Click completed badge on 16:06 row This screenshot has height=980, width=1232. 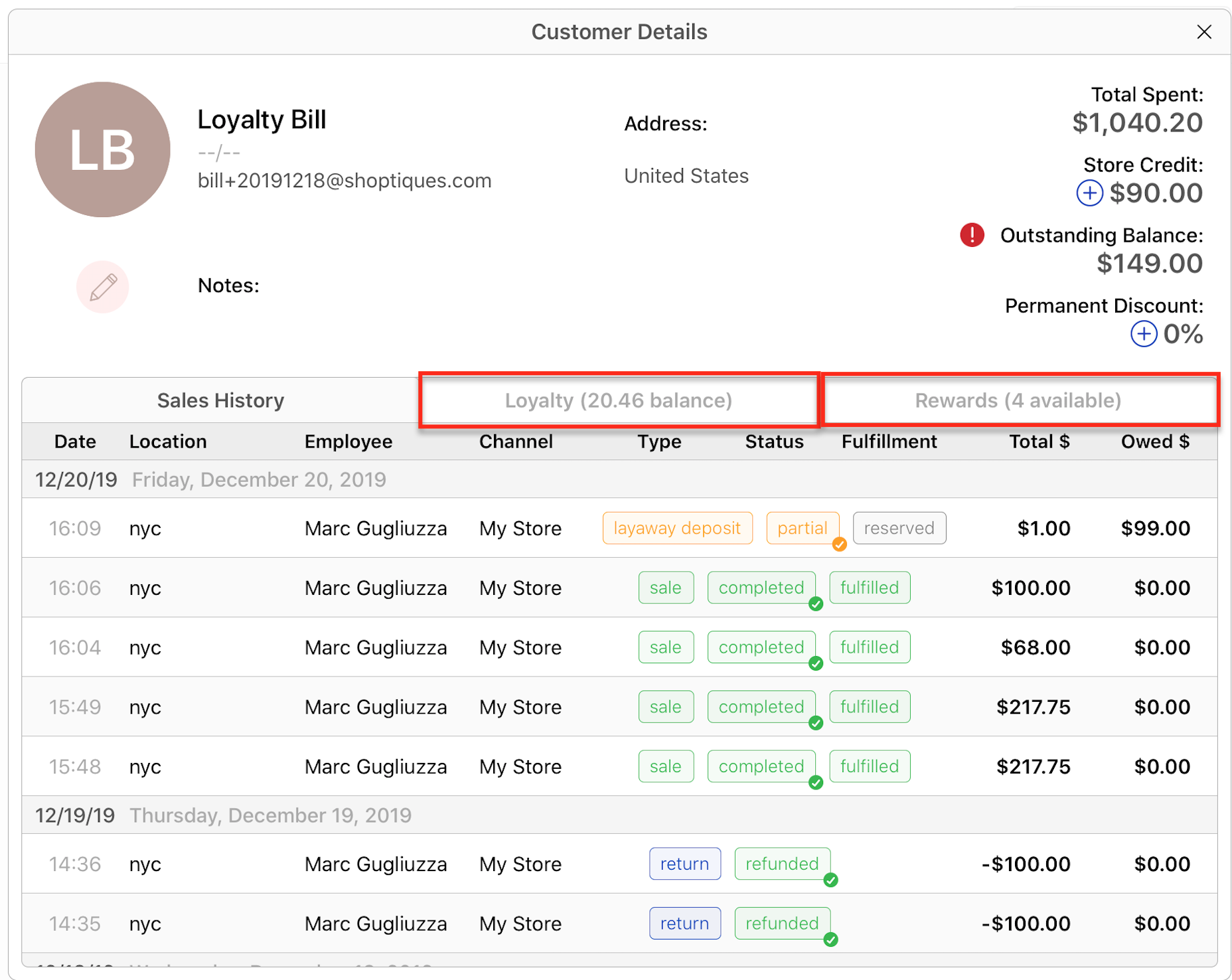761,588
